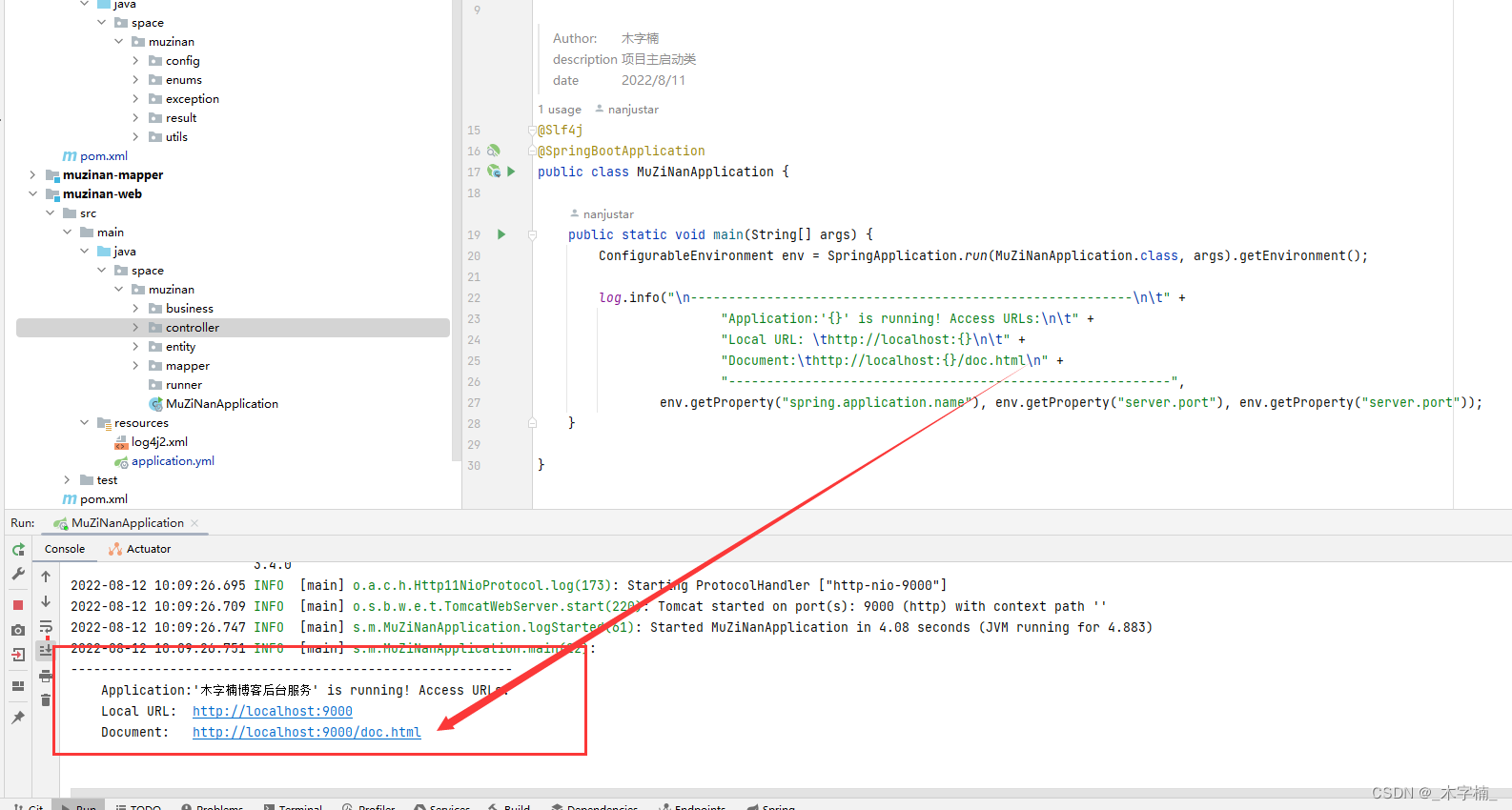Click nanjustar author hint above main method
The width and height of the screenshot is (1512, 810).
point(602,214)
